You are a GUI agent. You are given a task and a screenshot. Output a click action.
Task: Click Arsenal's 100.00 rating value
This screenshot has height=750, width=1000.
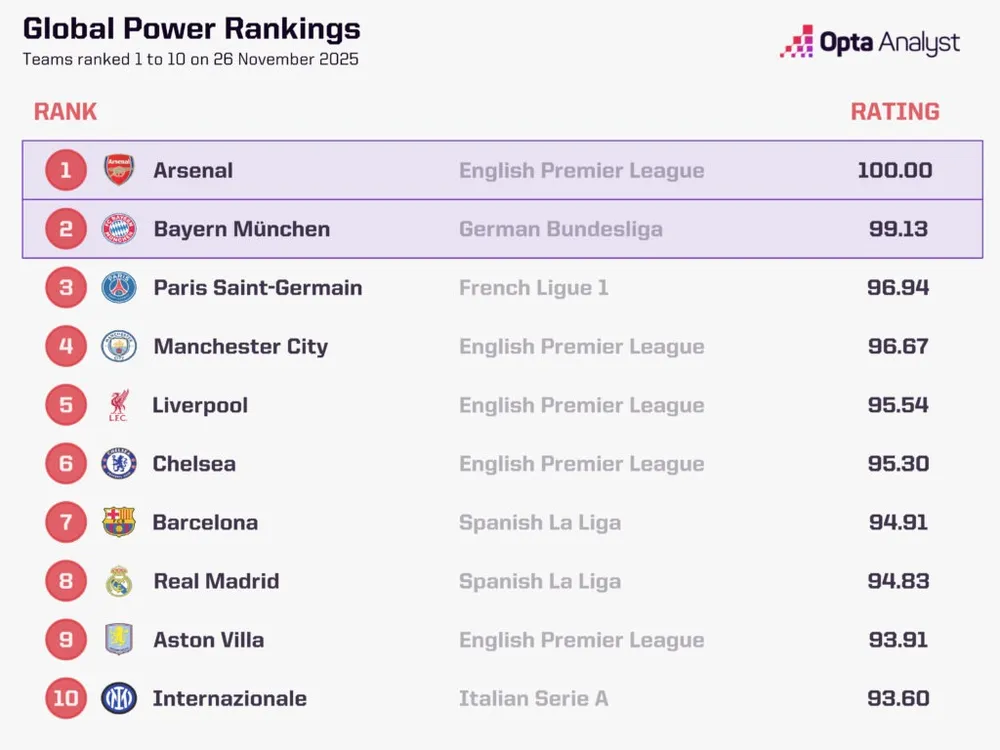point(894,170)
